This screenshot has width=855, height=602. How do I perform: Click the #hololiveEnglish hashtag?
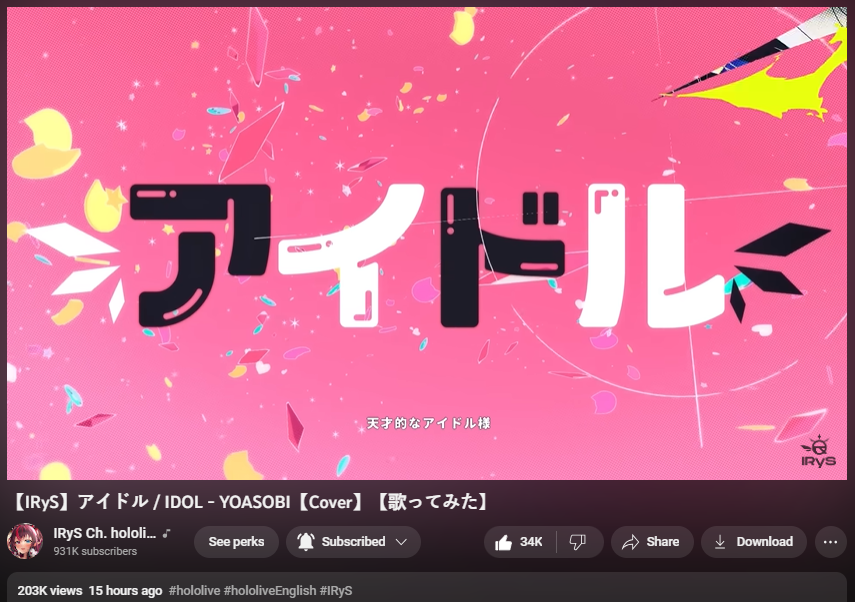(x=270, y=591)
